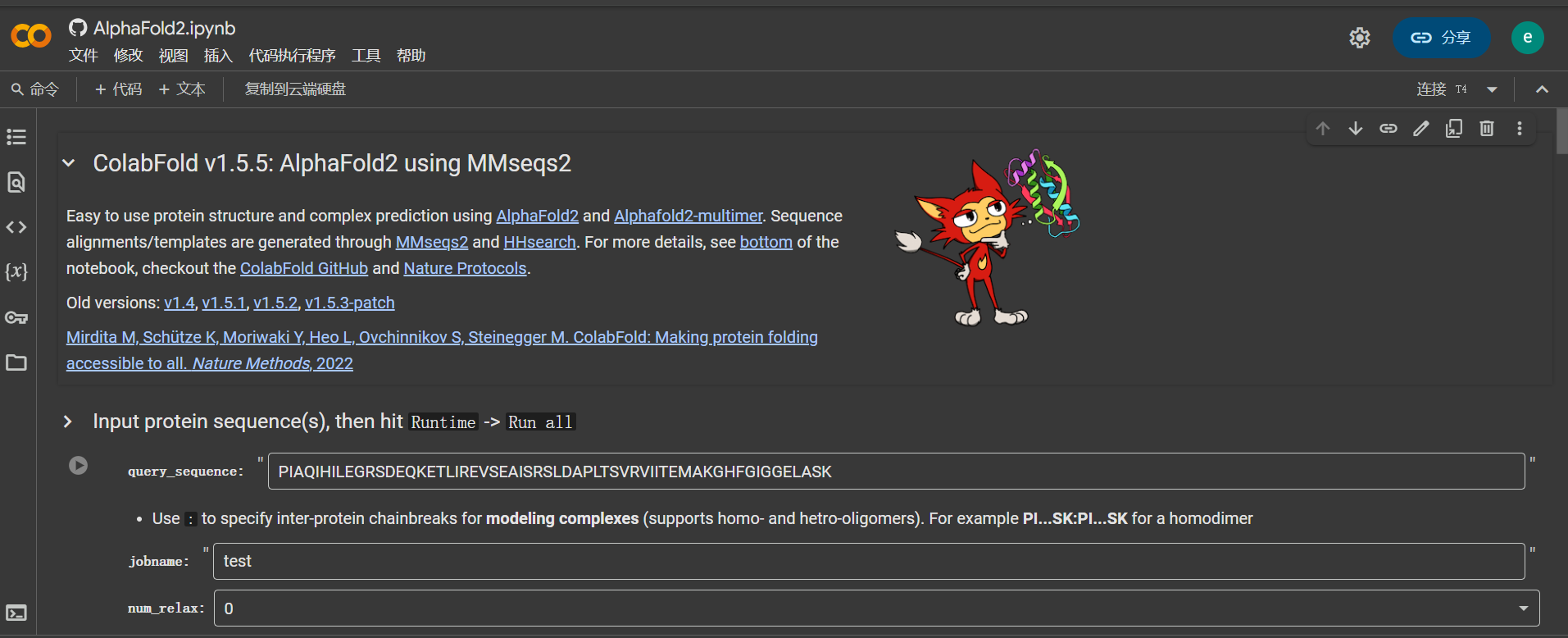Open the 帮助 menu
The image size is (1568, 638).
[x=411, y=56]
